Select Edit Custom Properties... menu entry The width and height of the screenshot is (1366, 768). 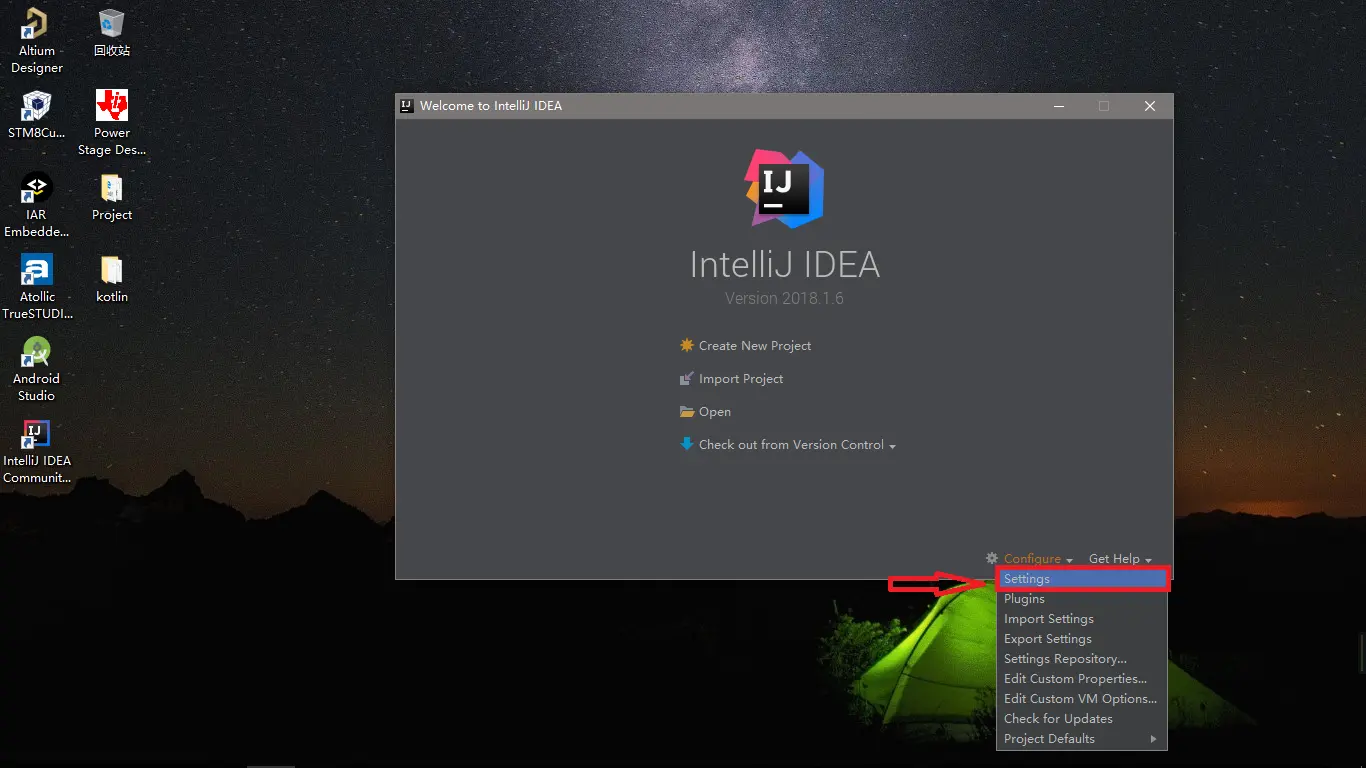click(x=1082, y=679)
